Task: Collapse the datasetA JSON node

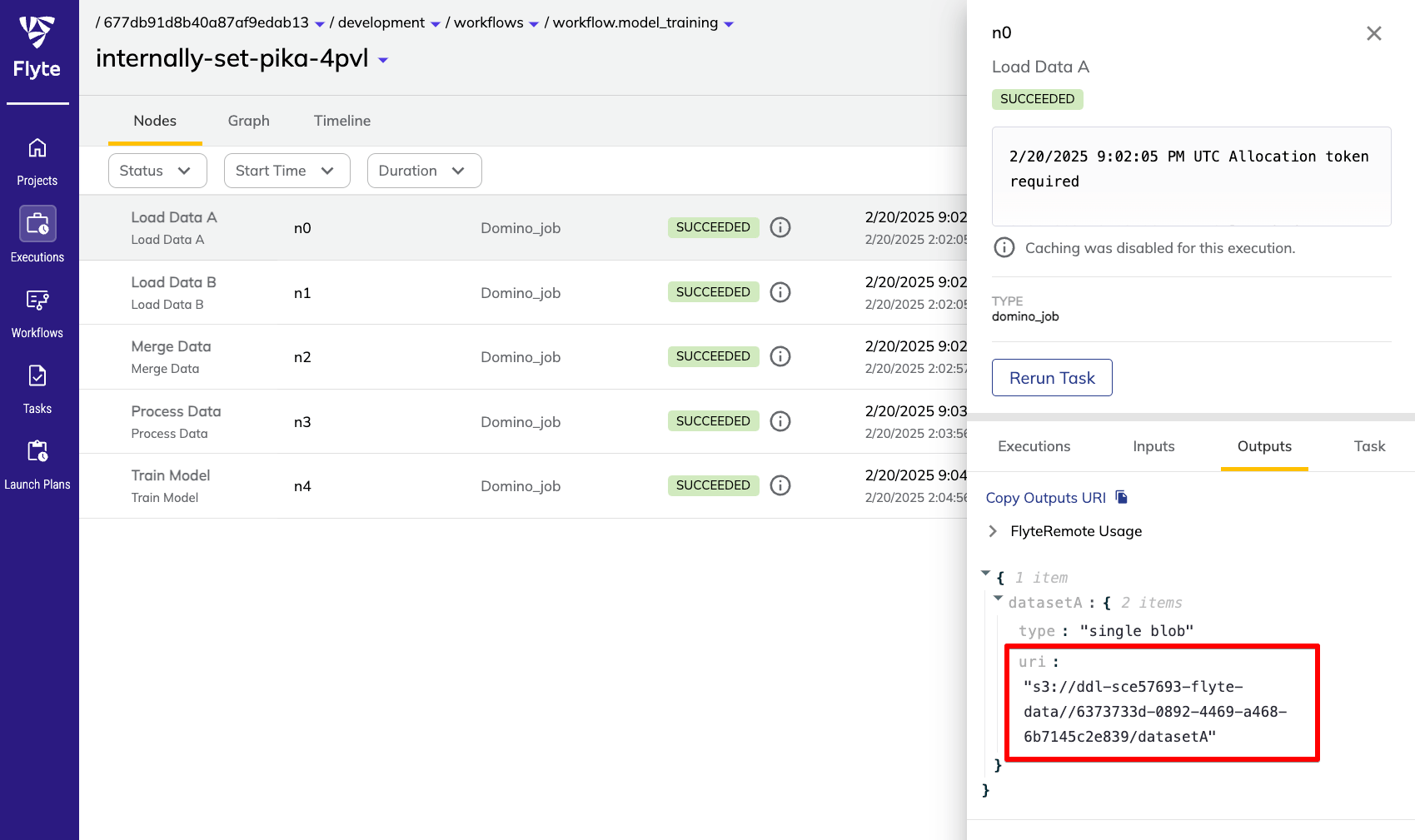Action: point(998,599)
